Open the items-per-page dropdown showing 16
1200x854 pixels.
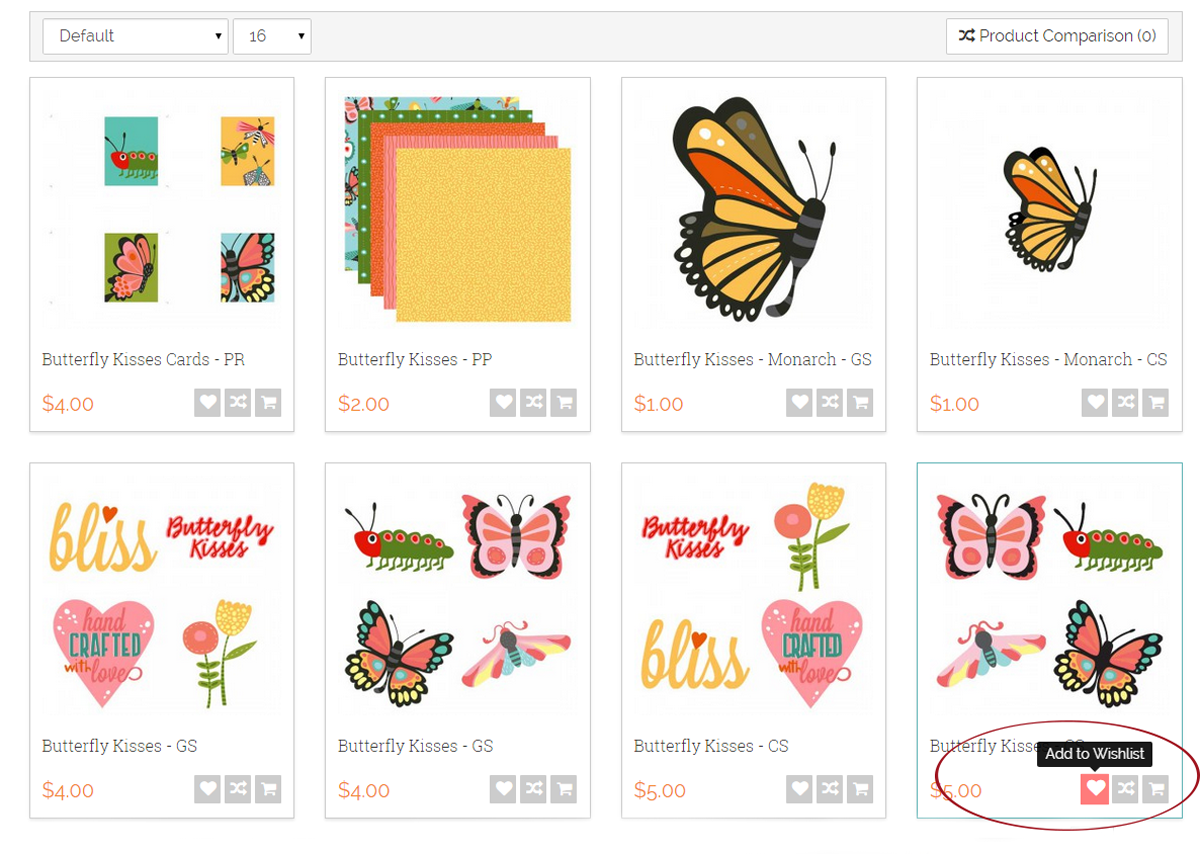[x=272, y=36]
